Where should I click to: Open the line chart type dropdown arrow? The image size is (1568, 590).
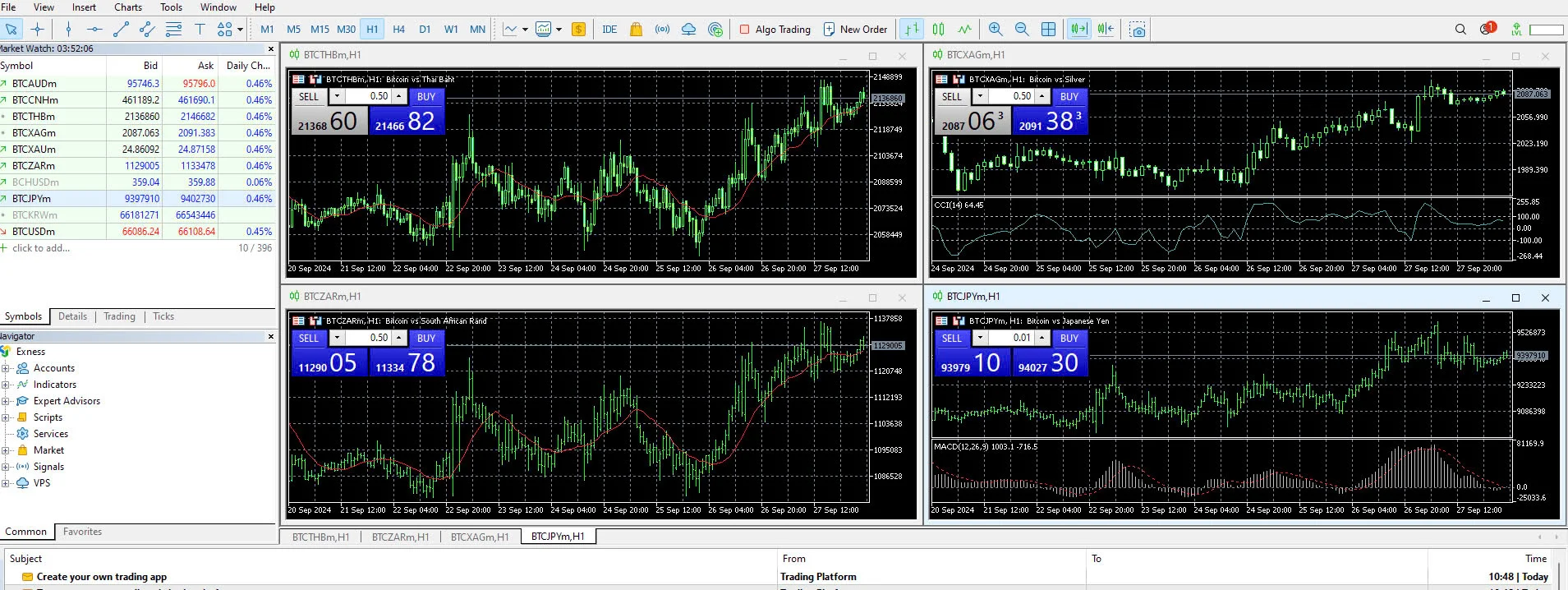pos(525,30)
